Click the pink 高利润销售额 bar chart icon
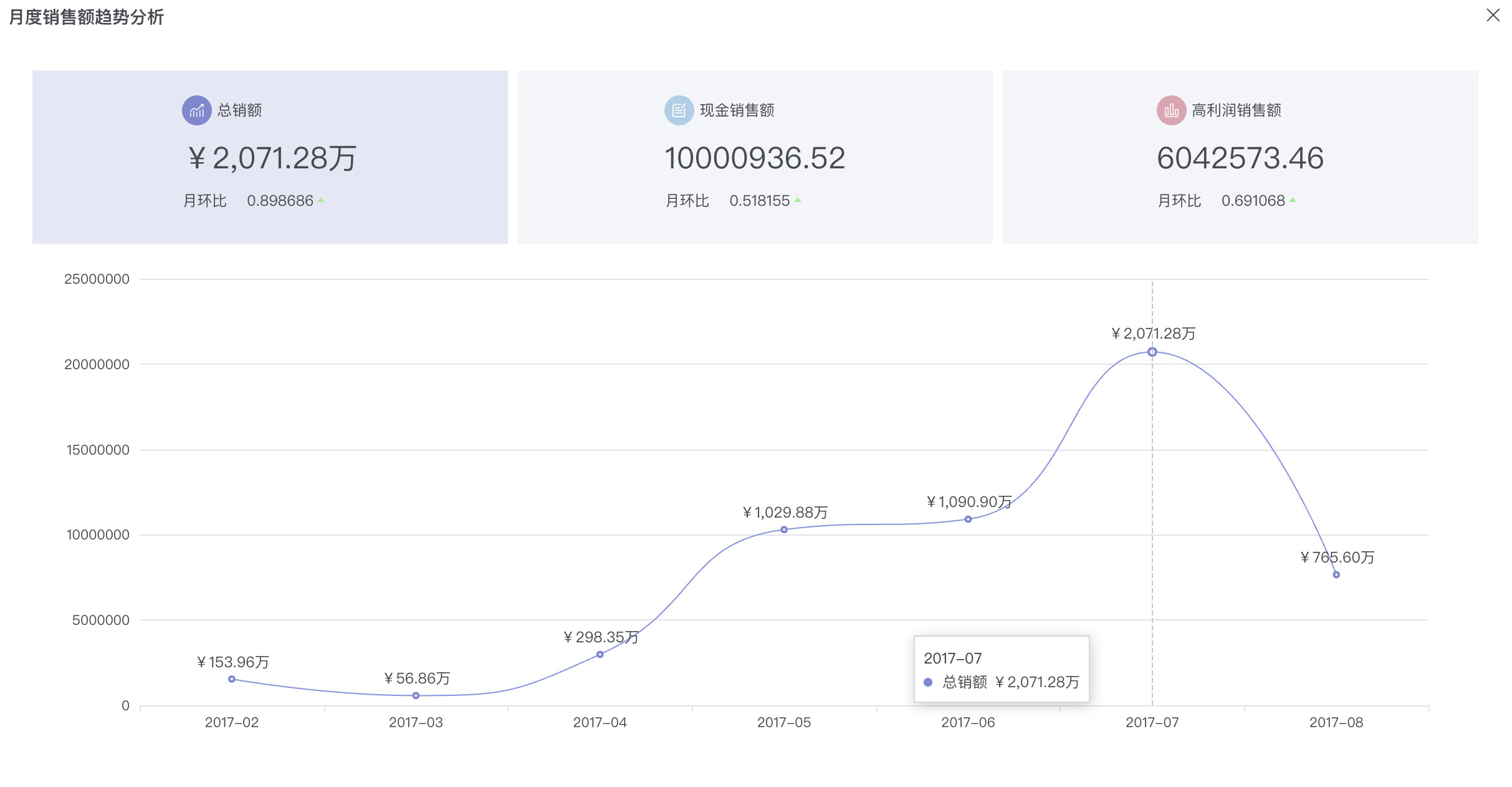This screenshot has width=1512, height=787. click(1171, 110)
